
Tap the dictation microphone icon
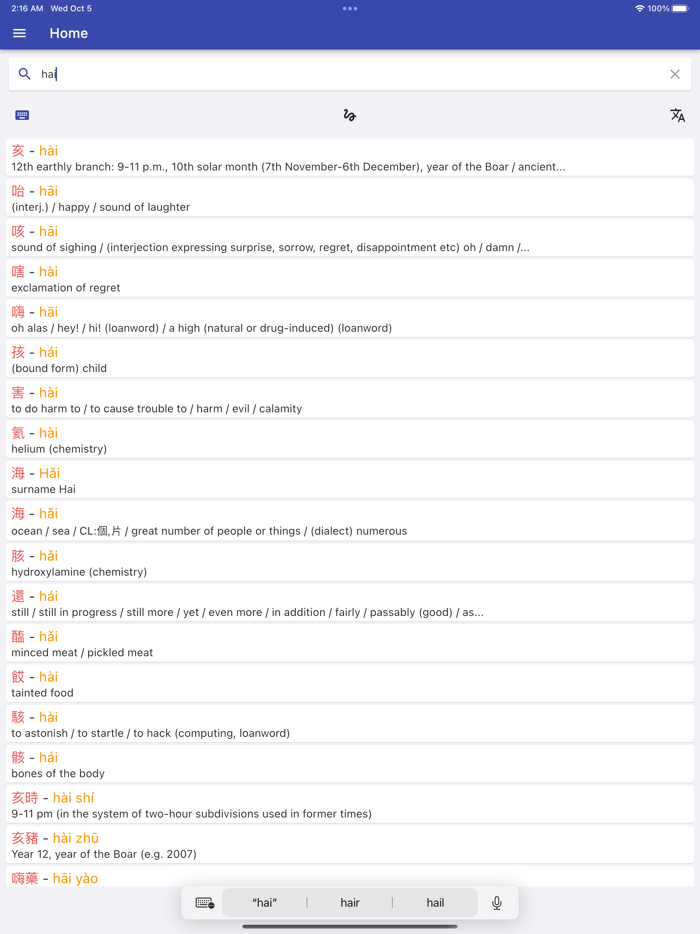click(497, 902)
